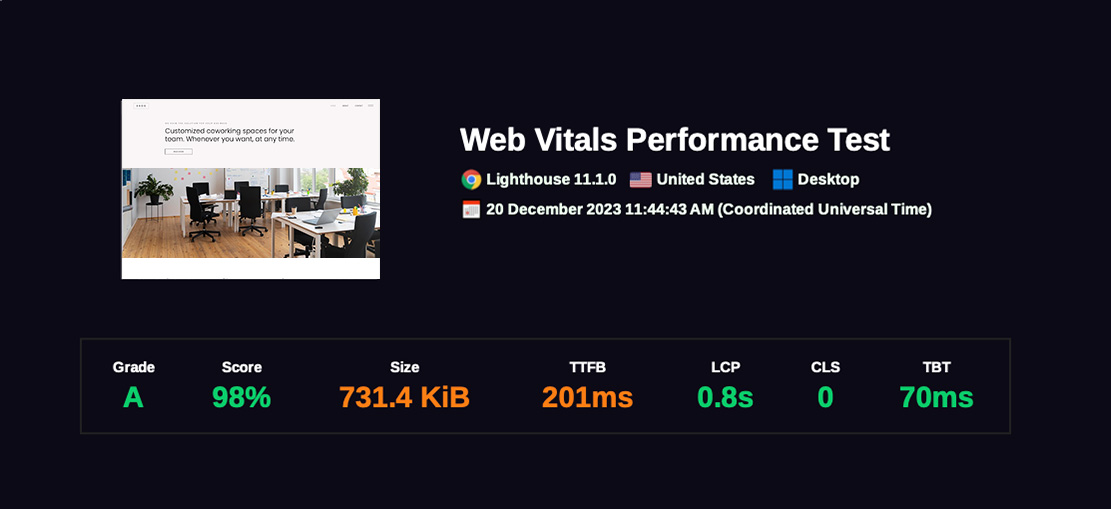The width and height of the screenshot is (1111, 509).
Task: Click the United States flag icon
Action: tap(640, 180)
